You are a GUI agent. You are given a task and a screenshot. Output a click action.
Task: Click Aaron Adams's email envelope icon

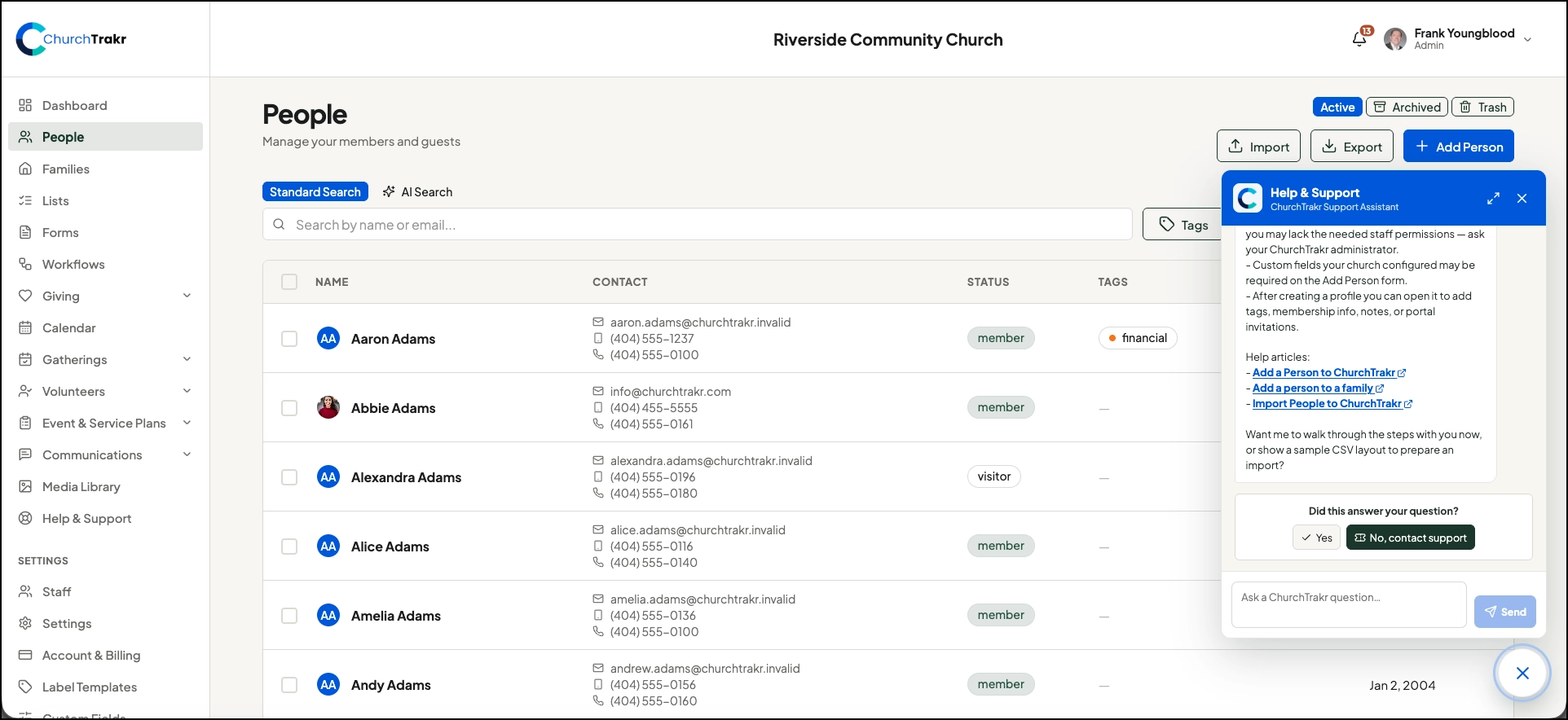pyautogui.click(x=598, y=322)
